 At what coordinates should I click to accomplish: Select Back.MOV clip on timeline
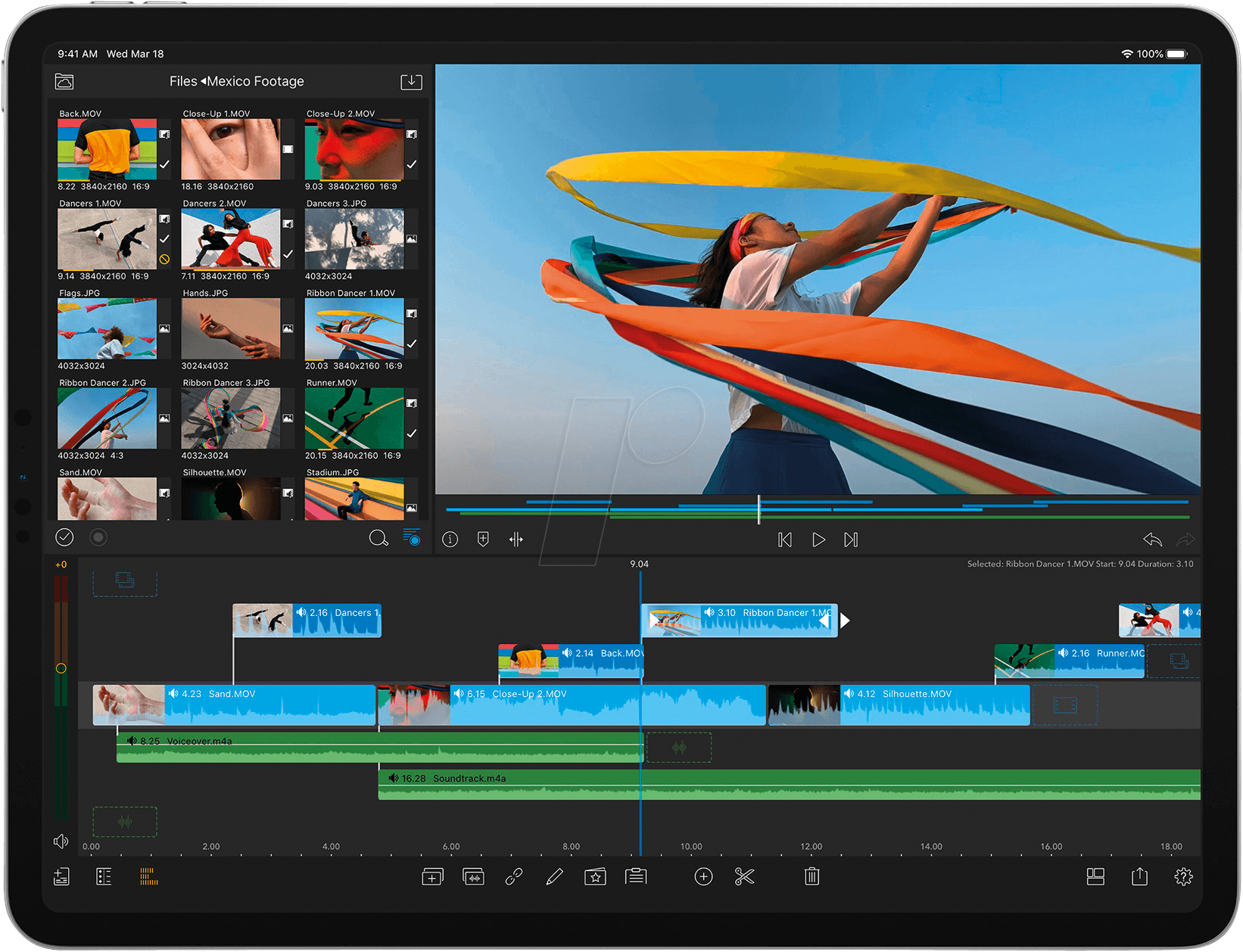pyautogui.click(x=571, y=661)
